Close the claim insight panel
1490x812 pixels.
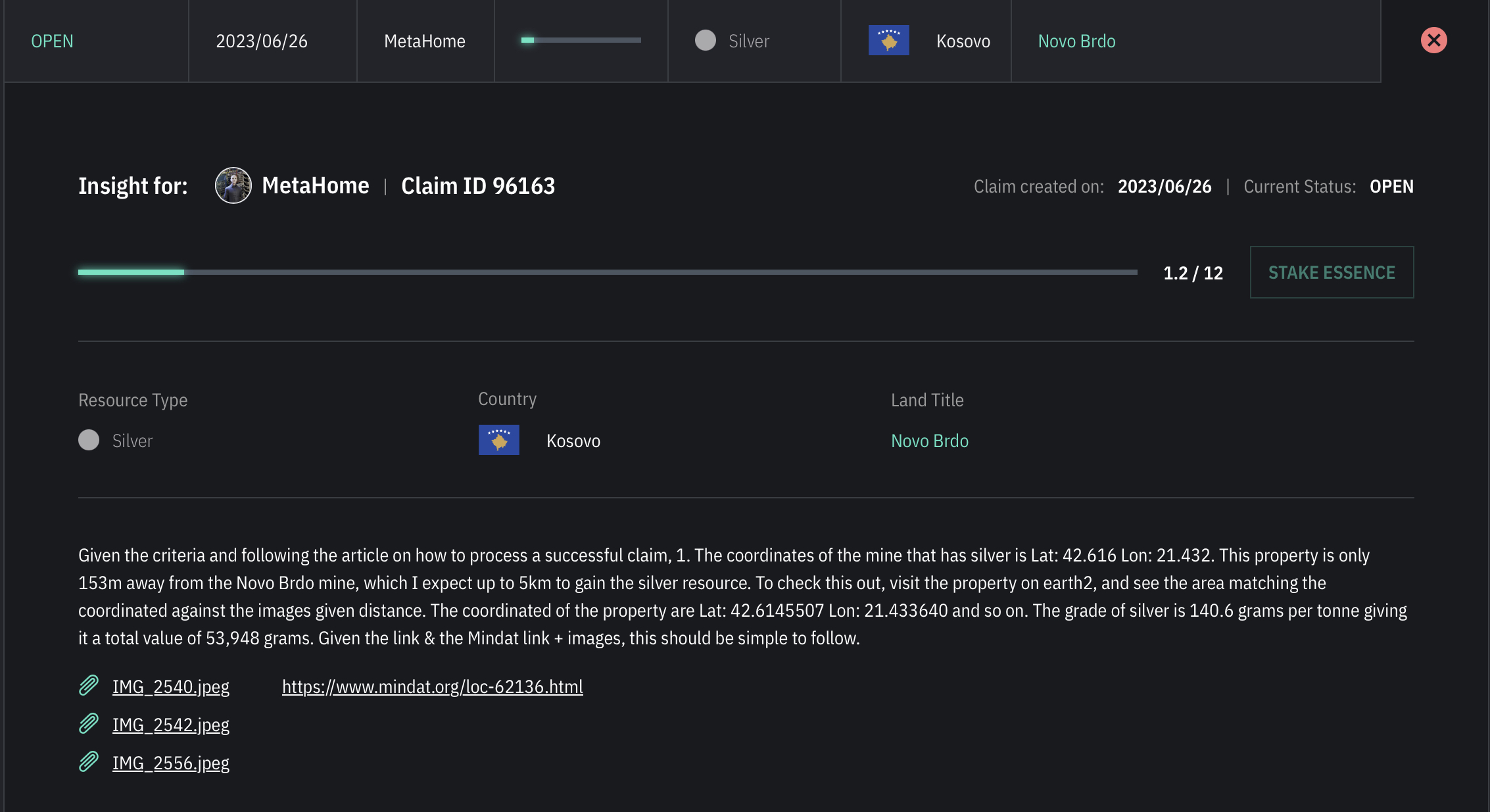pos(1433,41)
